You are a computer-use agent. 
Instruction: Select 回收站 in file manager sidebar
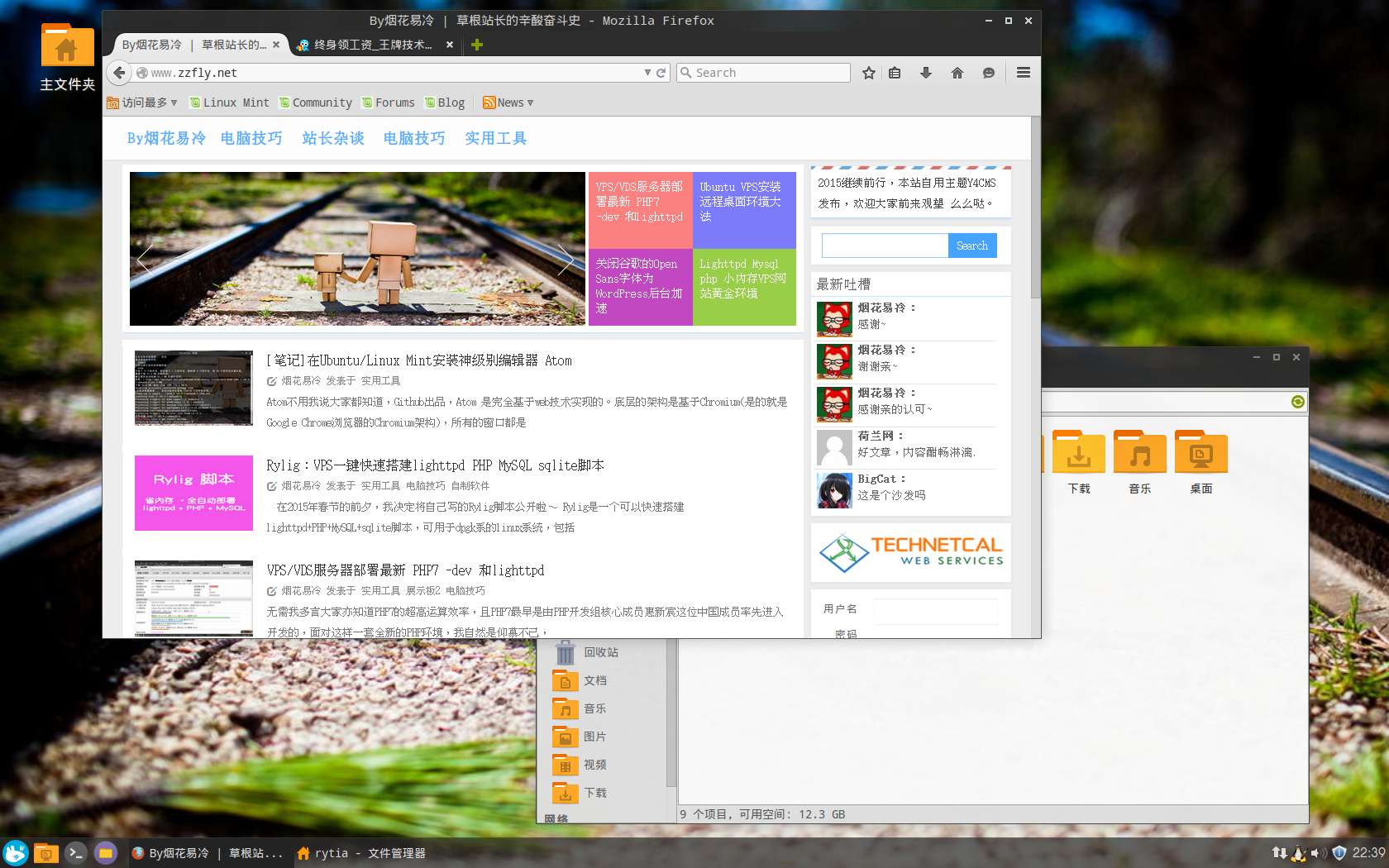coord(601,652)
